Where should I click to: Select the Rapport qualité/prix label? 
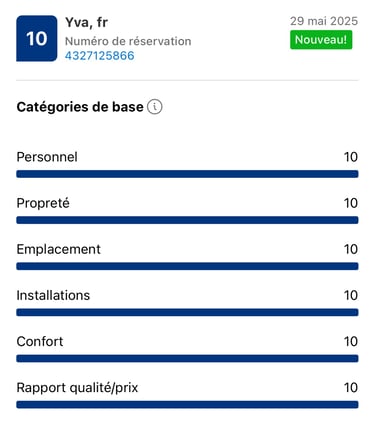[77, 388]
